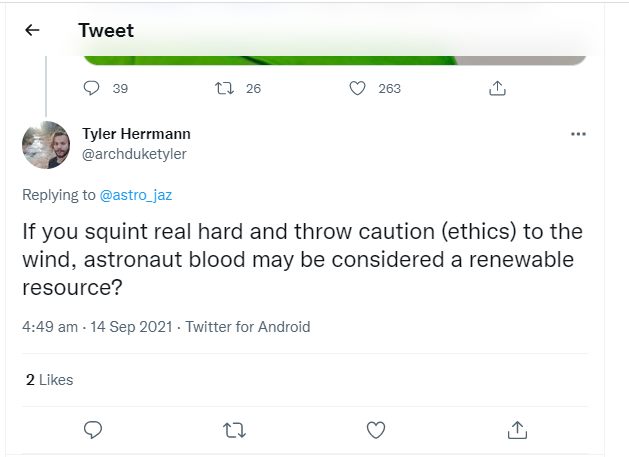Viewport: 629px width, 457px height.
Task: View the 2 Likes list
Action: tap(49, 380)
